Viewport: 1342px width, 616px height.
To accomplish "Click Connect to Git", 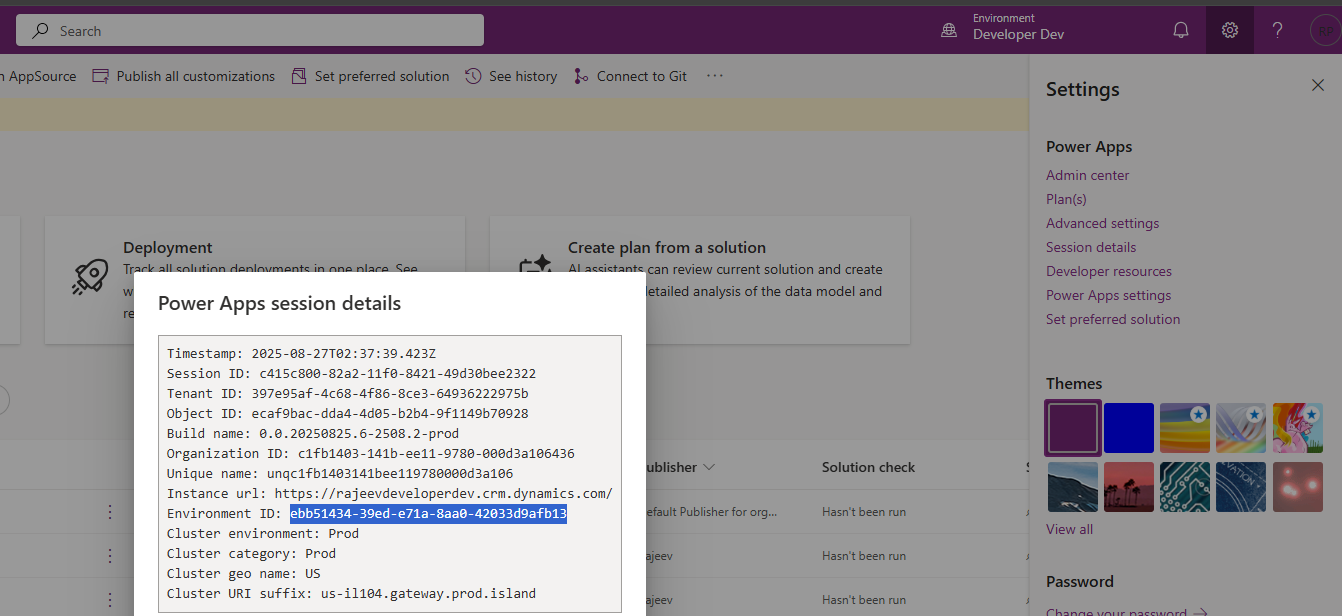I will (631, 76).
